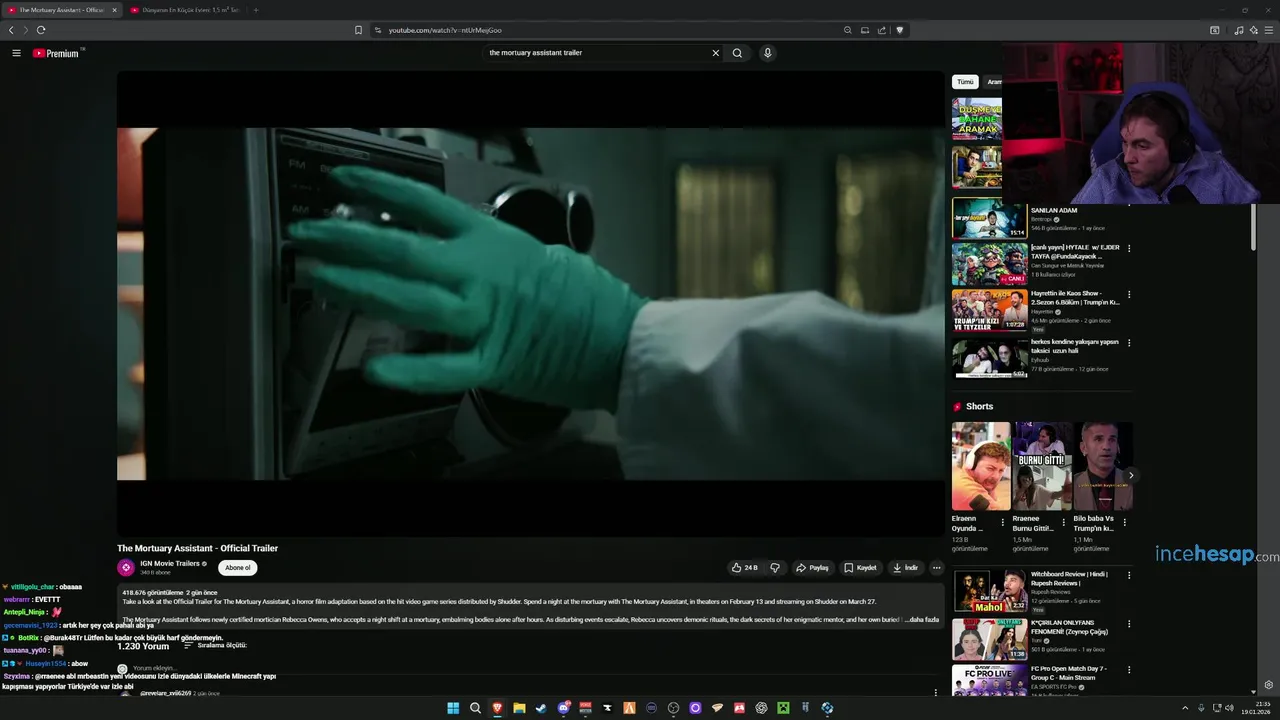Screen dimensions: 1280x720
Task: Switch to the Dünyanın En Küçük Evleri tab
Action: (185, 10)
